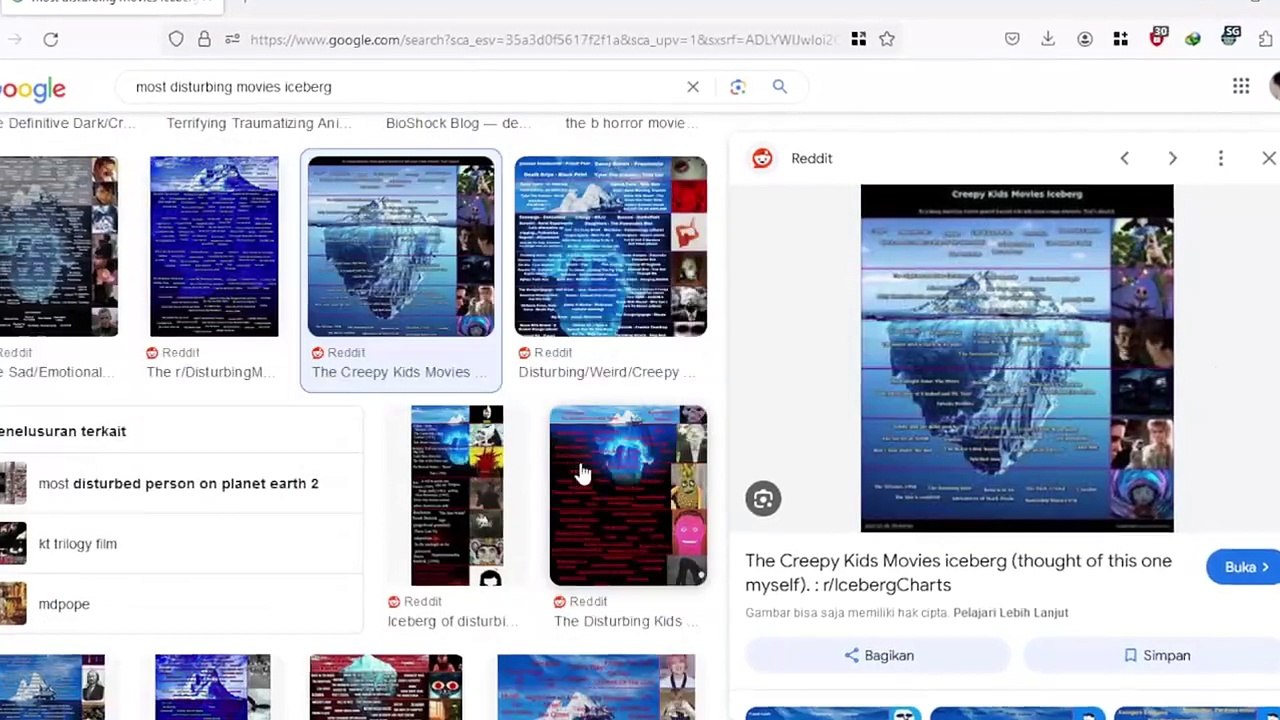Screen dimensions: 1280x720
Task: Open the extension with the SG badge
Action: [x=1230, y=38]
